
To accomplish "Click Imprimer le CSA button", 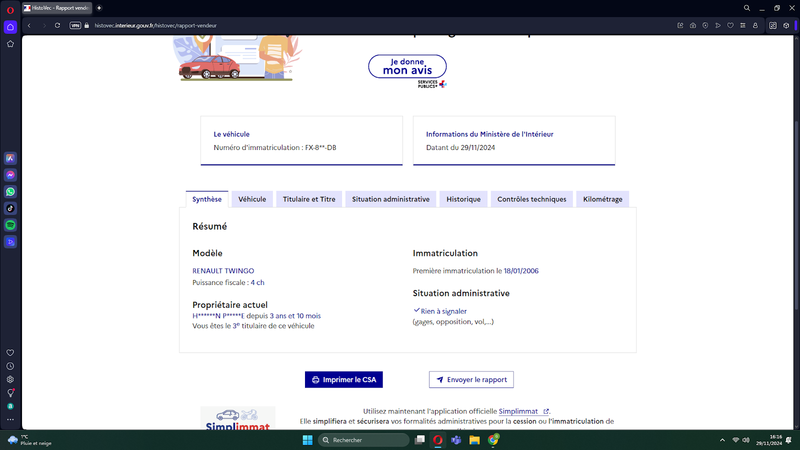I will [x=344, y=380].
